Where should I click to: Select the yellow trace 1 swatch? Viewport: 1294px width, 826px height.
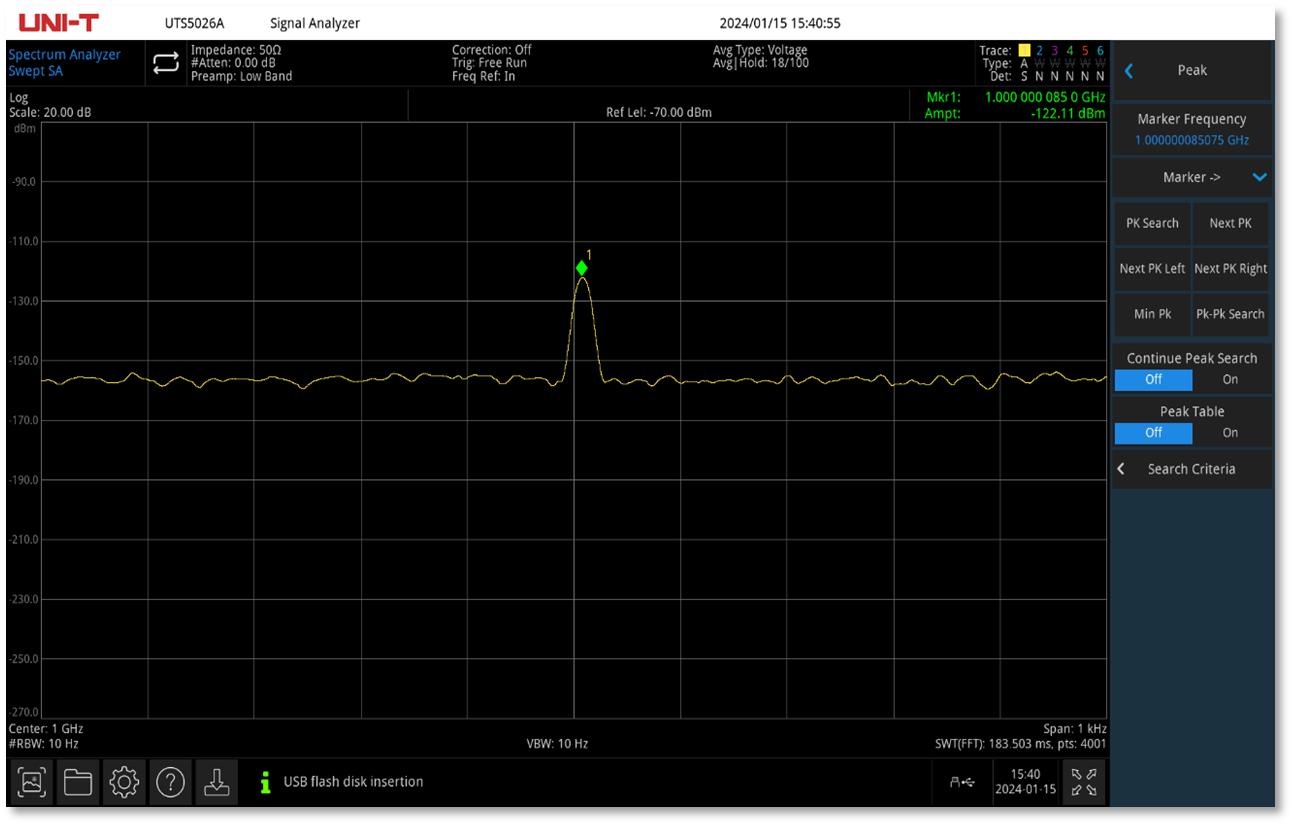pyautogui.click(x=1024, y=51)
